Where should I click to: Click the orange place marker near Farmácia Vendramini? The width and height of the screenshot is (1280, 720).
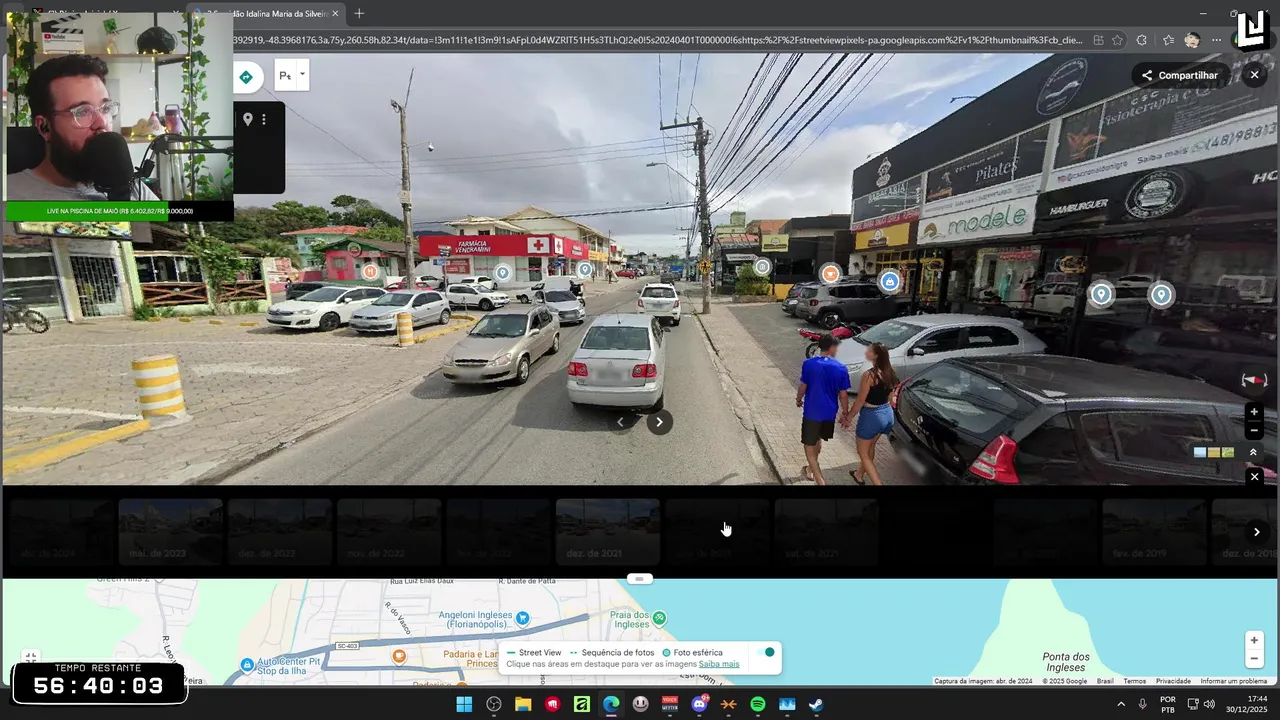point(370,271)
